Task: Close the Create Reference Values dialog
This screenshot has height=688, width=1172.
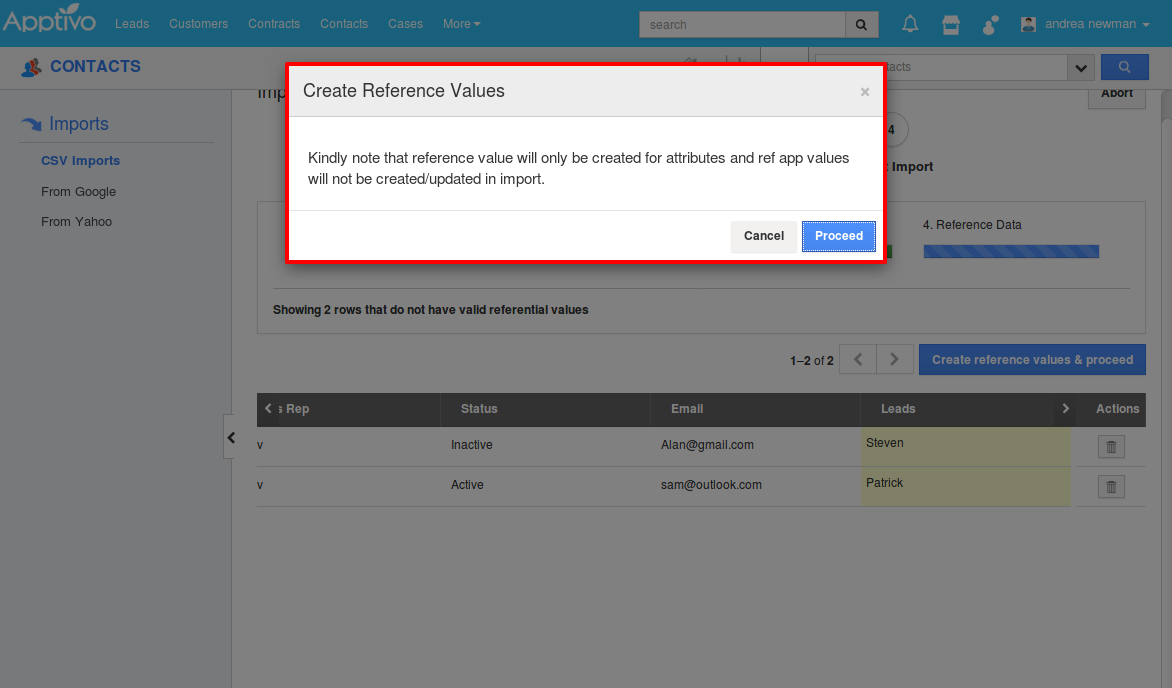Action: tap(865, 92)
